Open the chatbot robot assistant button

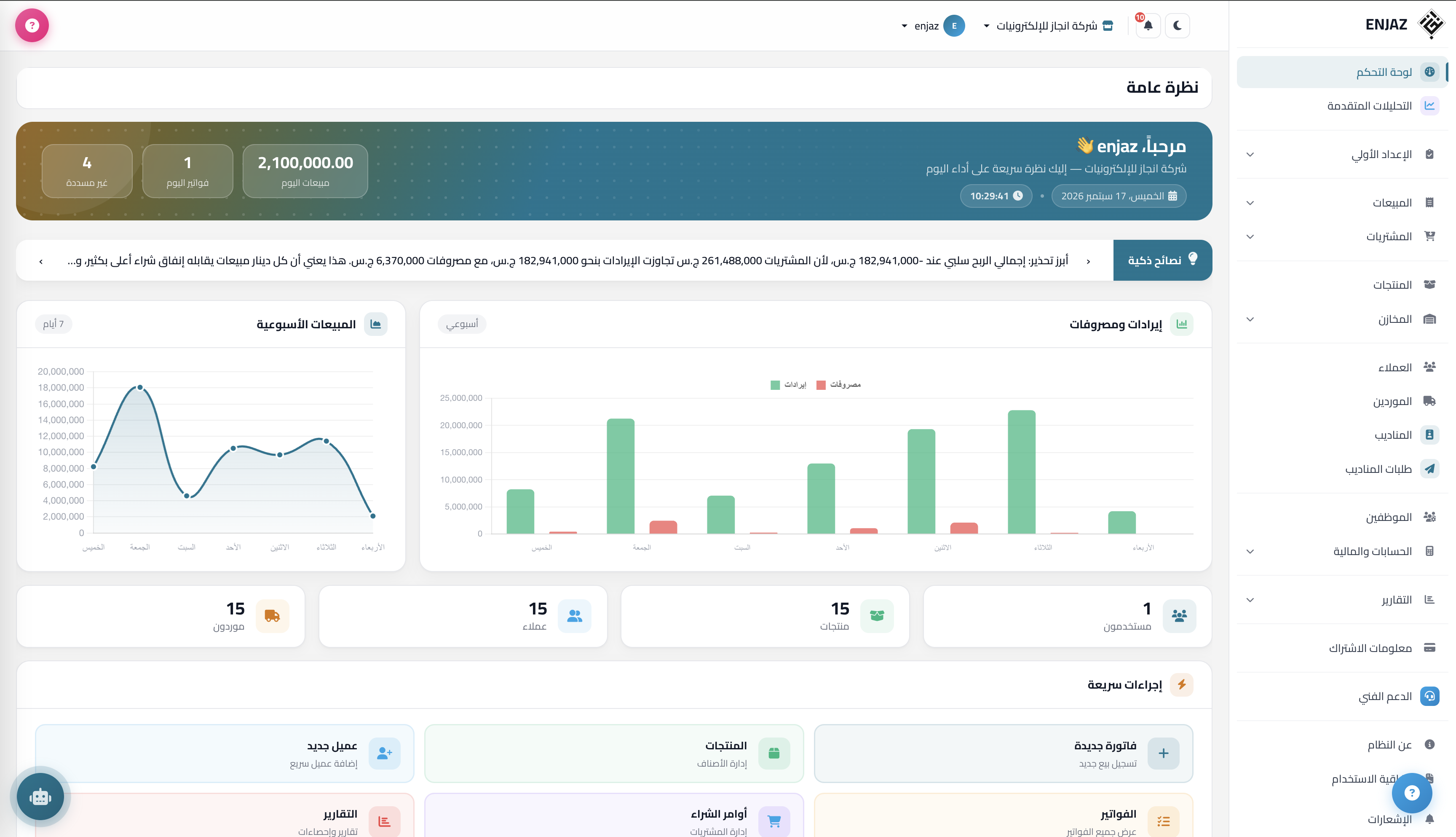coord(40,797)
